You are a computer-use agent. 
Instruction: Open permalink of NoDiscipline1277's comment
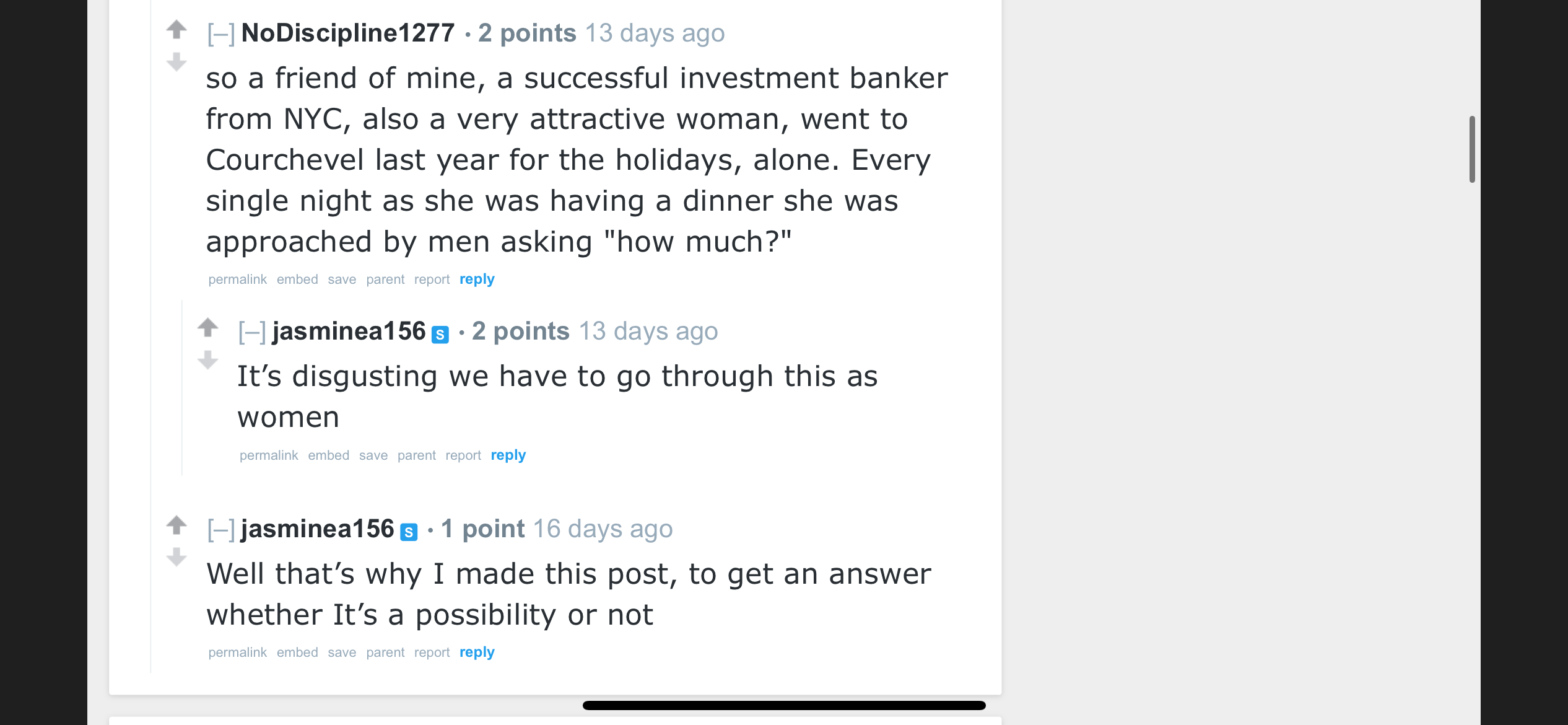click(237, 279)
